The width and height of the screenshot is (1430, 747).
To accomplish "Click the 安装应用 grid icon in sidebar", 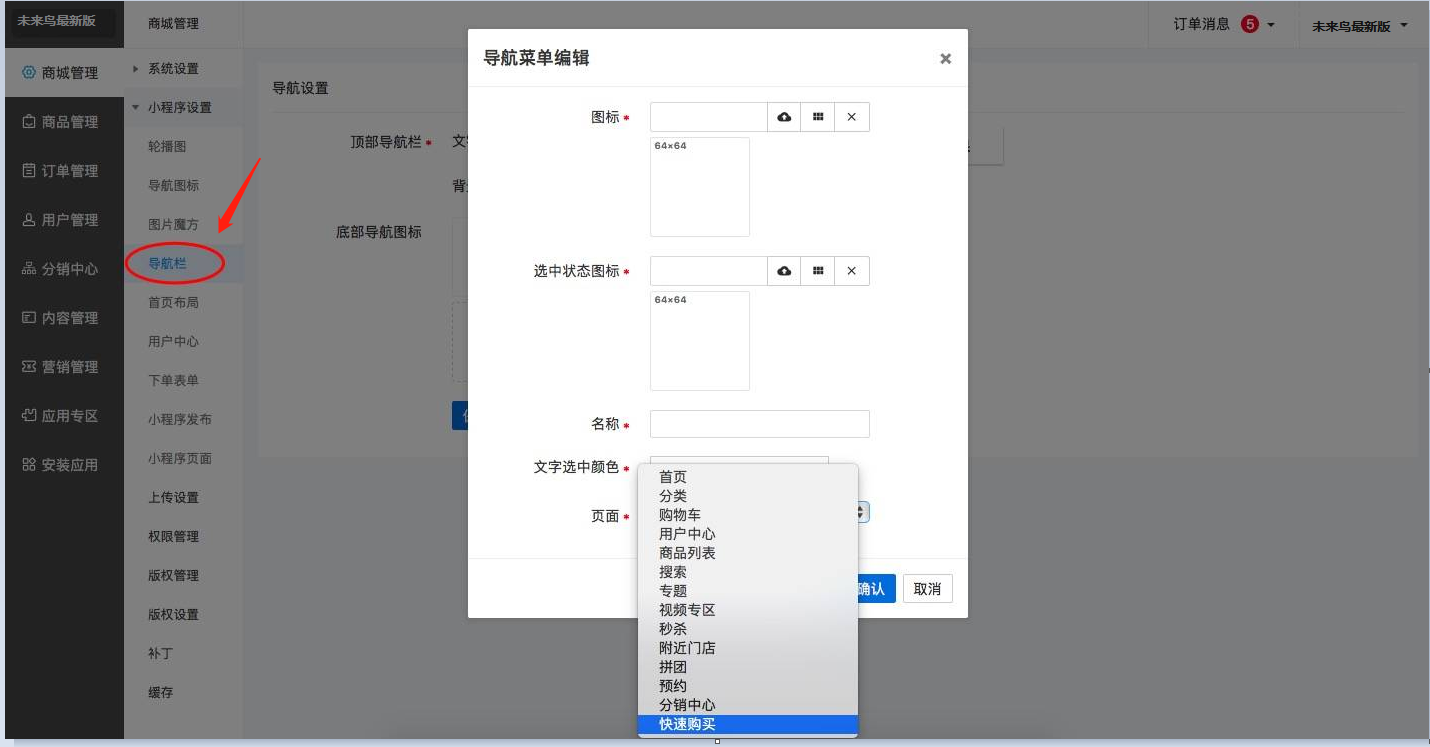I will coord(29,465).
